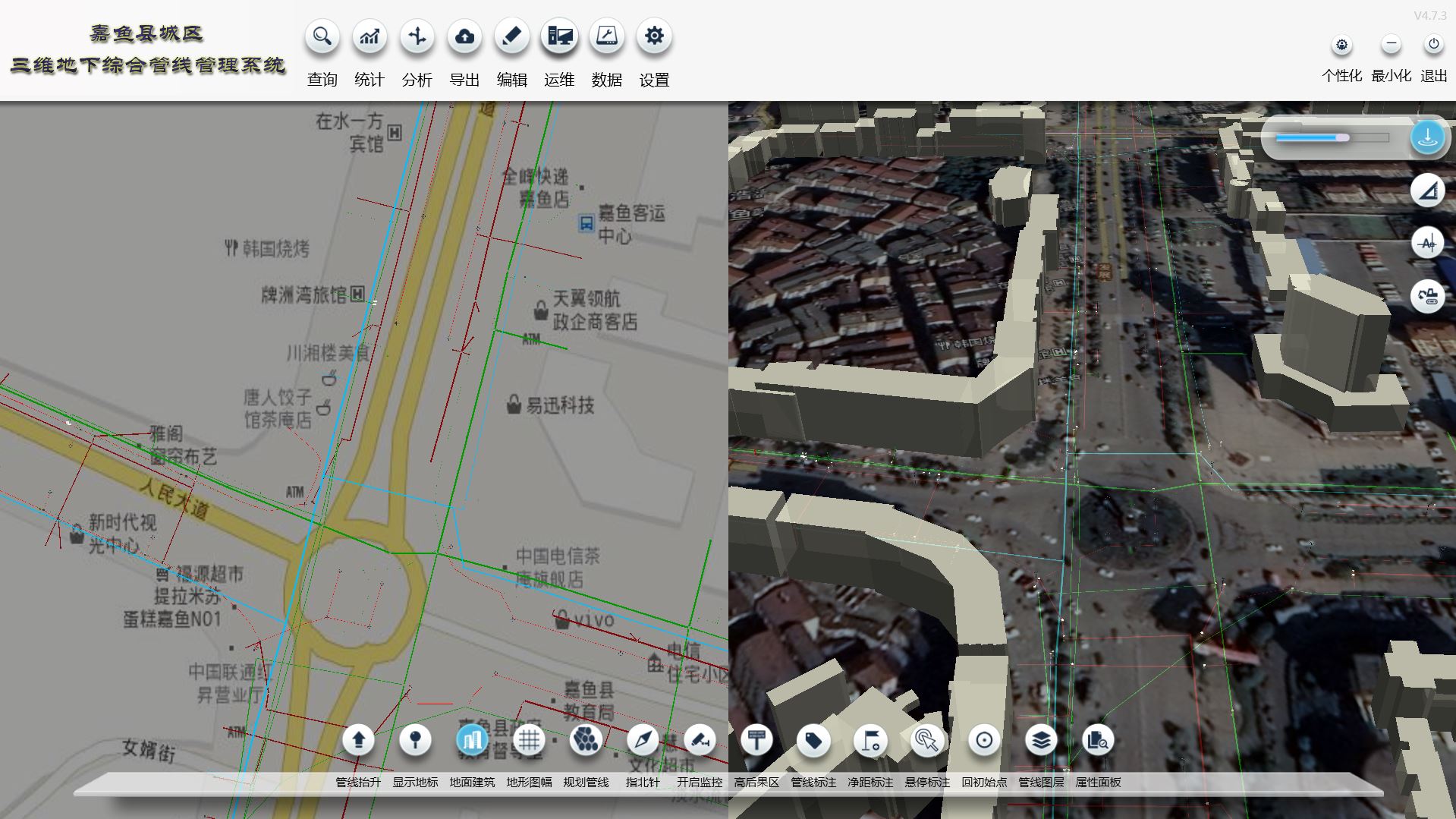Click the blue download button beside transparency slider
Viewport: 1456px width, 819px height.
(1427, 137)
